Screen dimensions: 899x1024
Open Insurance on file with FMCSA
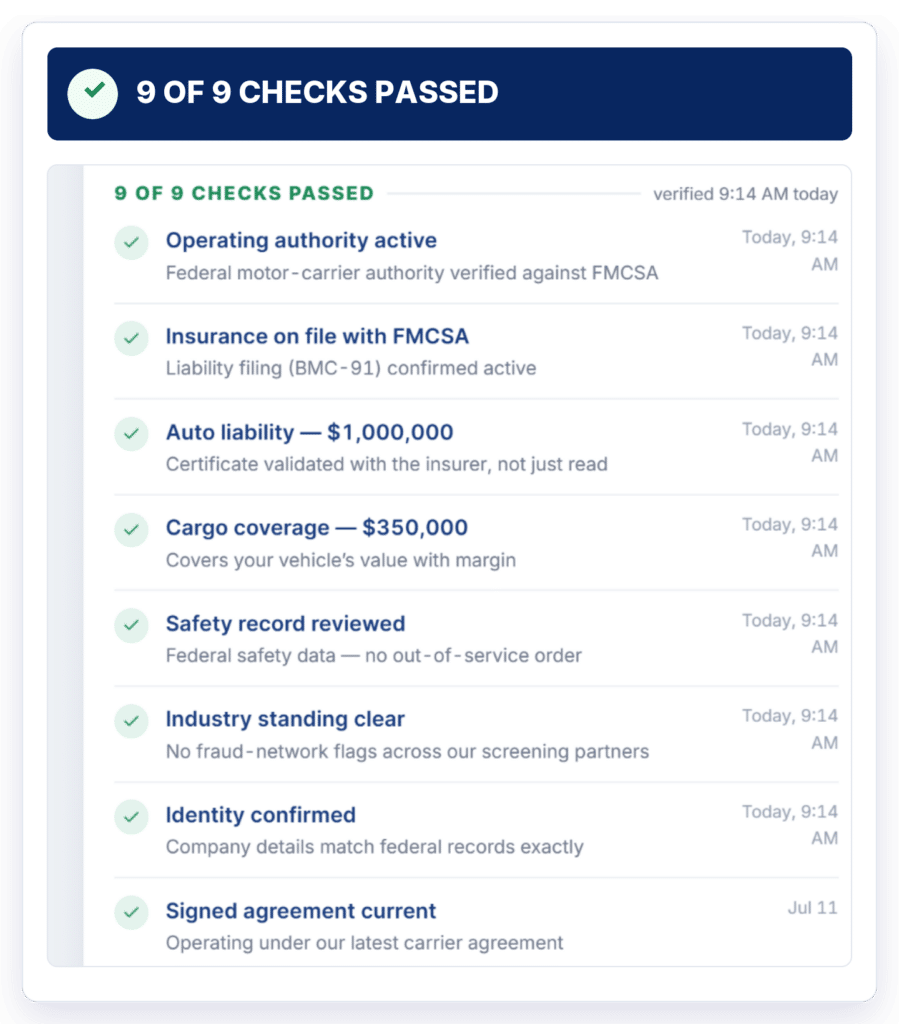point(317,336)
